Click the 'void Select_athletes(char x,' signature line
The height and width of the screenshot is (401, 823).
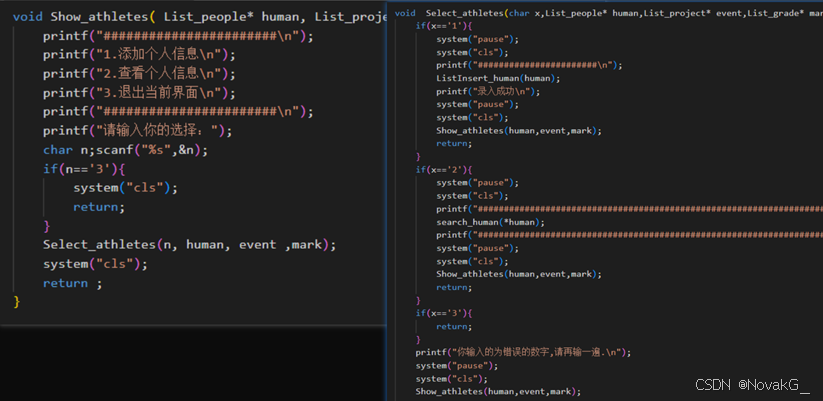pos(608,13)
